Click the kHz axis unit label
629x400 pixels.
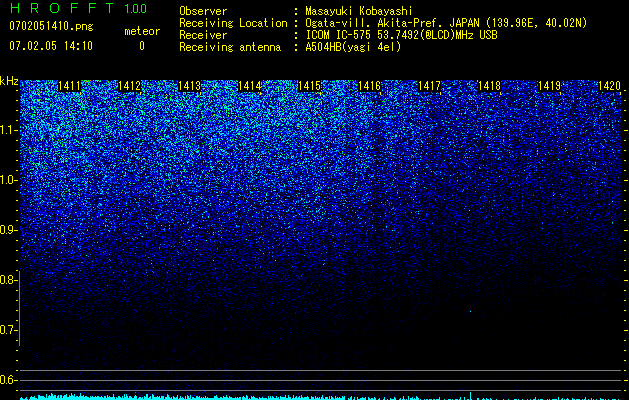pos(9,81)
